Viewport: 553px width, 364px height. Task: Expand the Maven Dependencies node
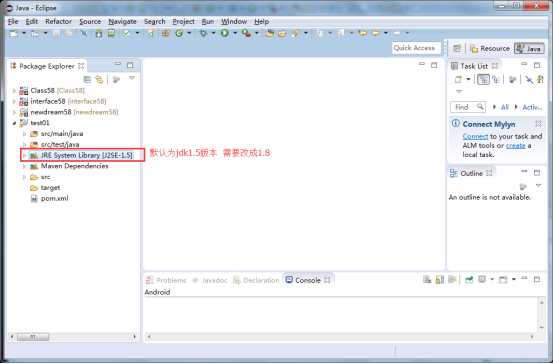click(x=24, y=166)
